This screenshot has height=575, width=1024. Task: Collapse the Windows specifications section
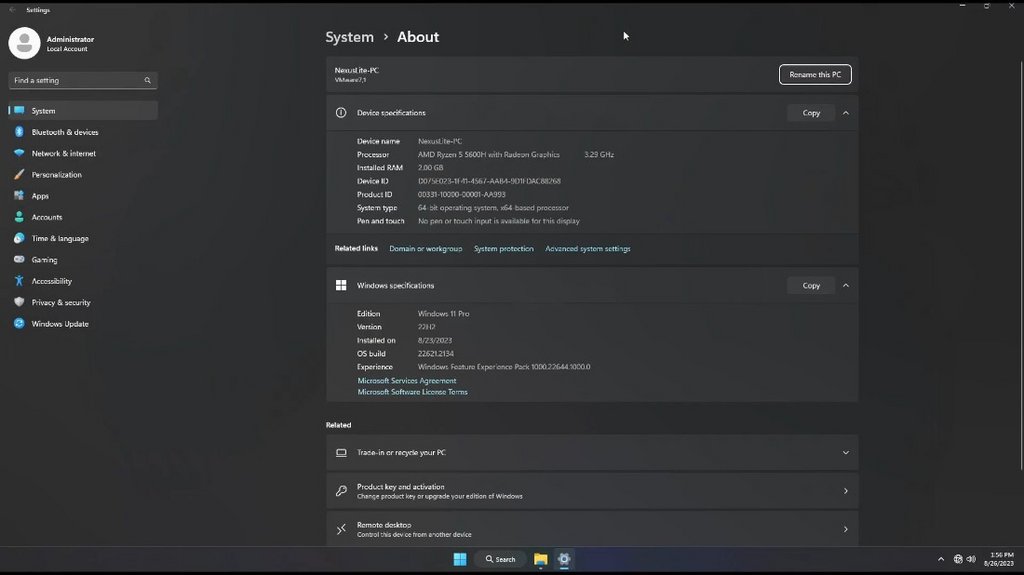[846, 286]
